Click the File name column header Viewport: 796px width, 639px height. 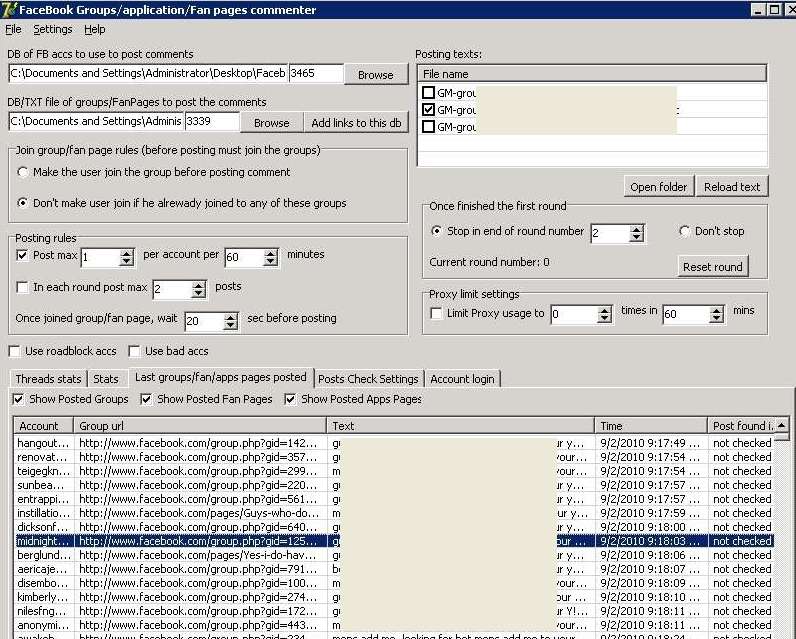(x=592, y=74)
